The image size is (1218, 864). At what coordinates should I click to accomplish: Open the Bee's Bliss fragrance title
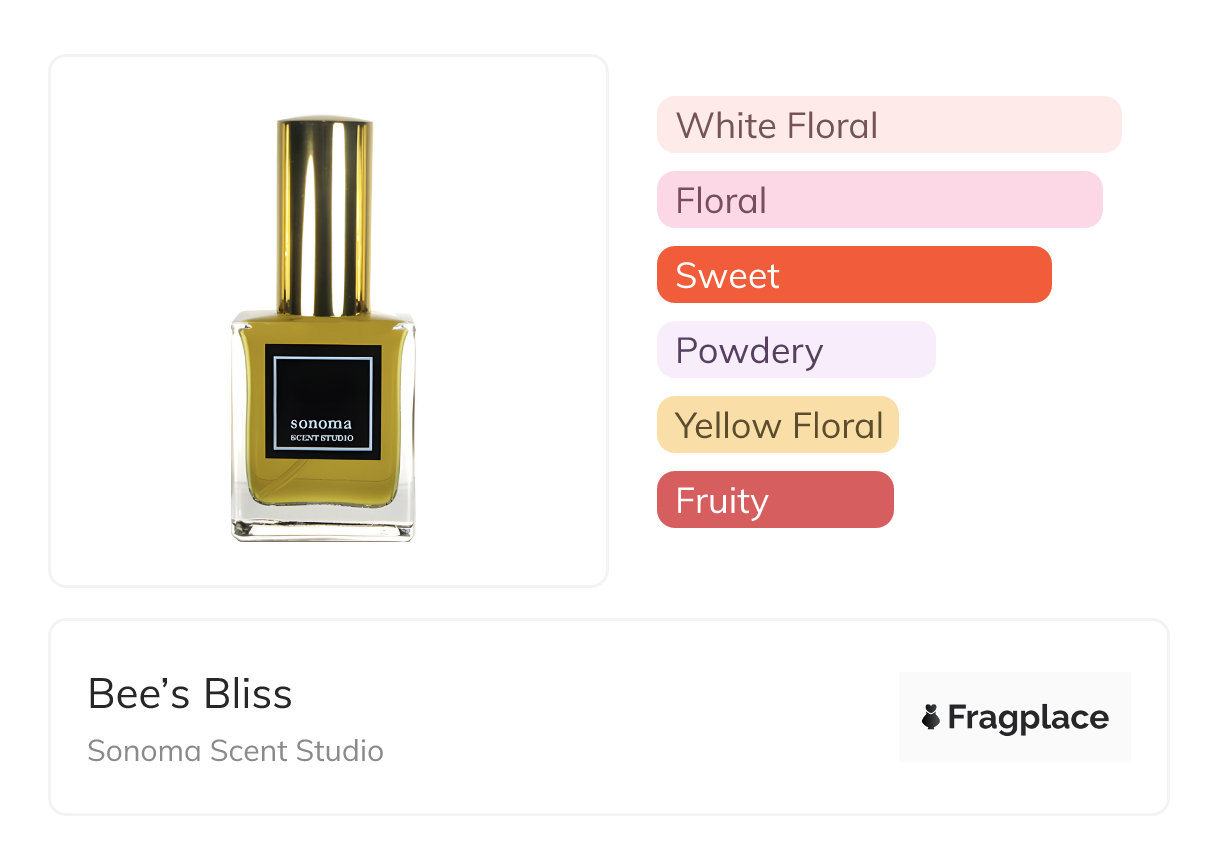190,694
